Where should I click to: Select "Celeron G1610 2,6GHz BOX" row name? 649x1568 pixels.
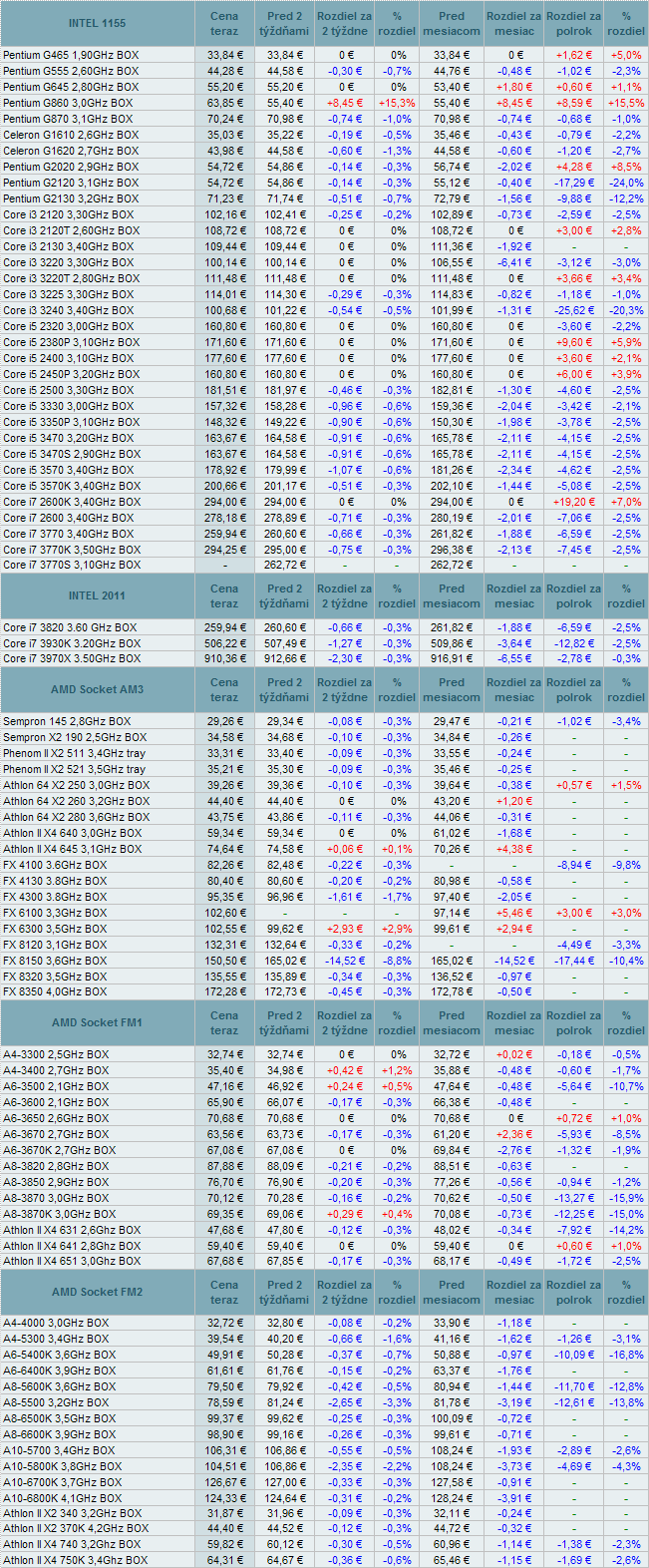[x=71, y=135]
